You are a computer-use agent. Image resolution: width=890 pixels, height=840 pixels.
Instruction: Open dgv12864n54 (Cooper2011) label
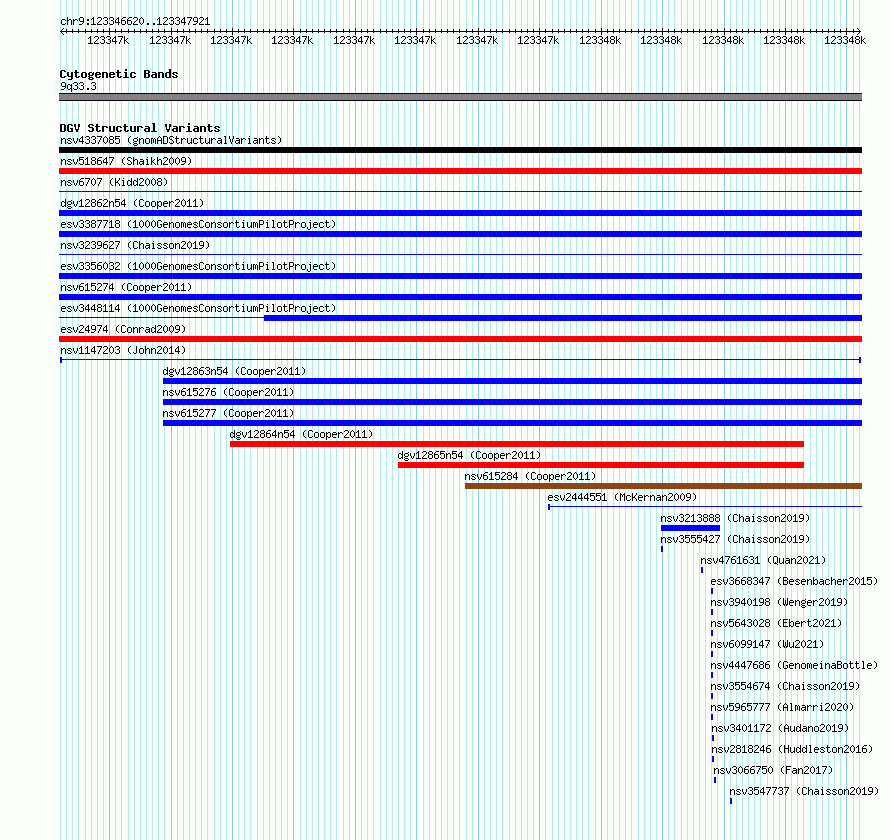point(301,434)
